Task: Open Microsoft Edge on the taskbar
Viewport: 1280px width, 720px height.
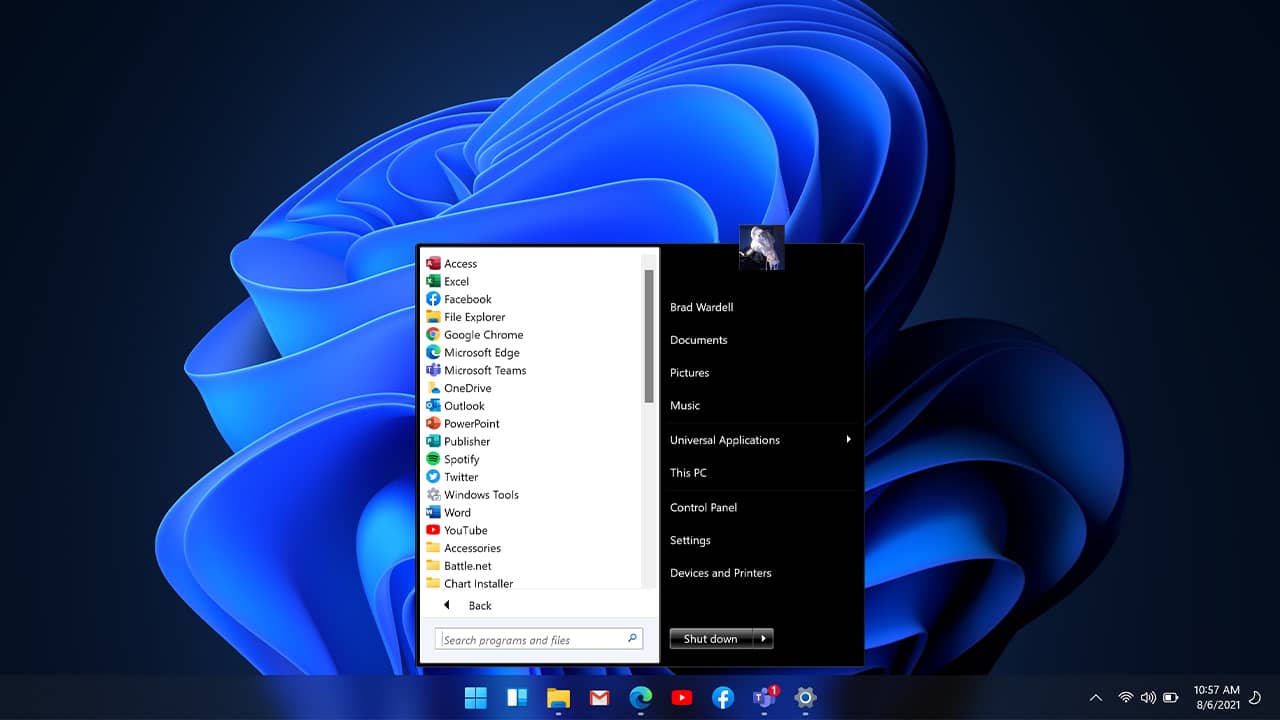Action: [641, 697]
